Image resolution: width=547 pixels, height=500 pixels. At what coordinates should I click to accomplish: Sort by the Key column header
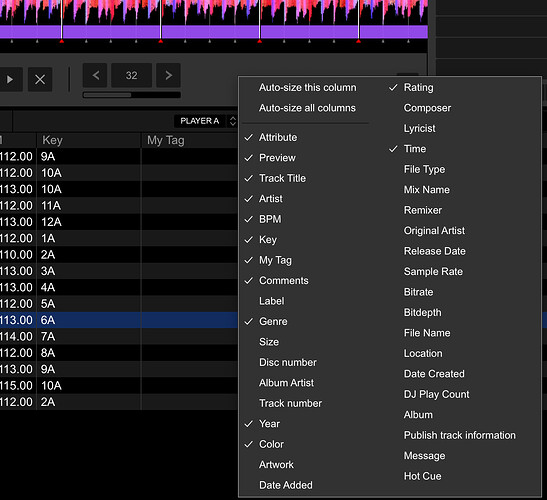tap(89, 140)
